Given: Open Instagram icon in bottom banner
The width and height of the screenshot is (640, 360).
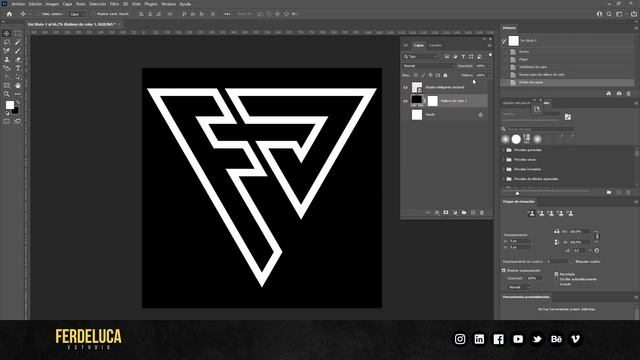Looking at the screenshot, I should coord(460,339).
